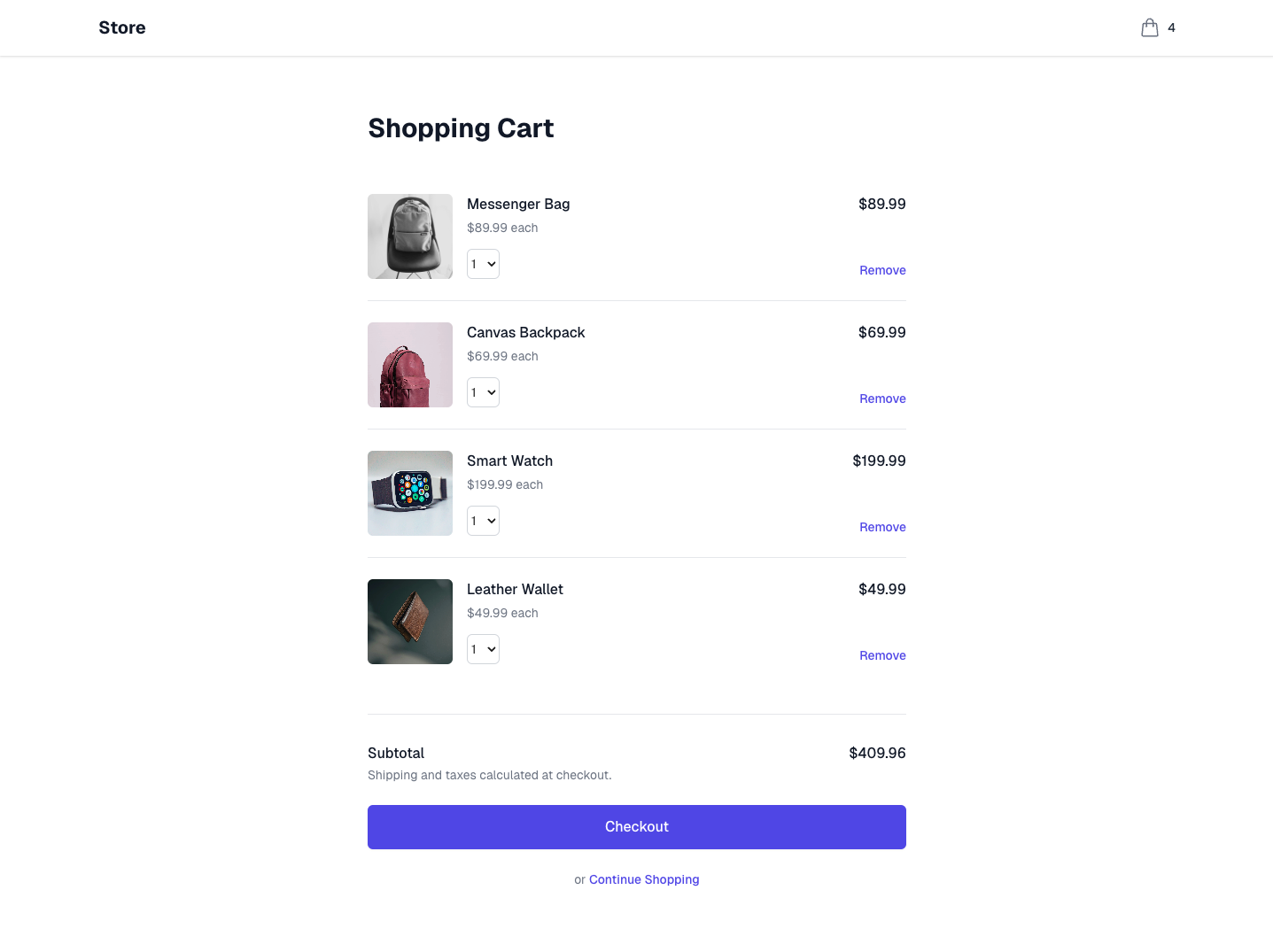Open the Leather Wallet quantity dropdown
Image resolution: width=1273 pixels, height=952 pixels.
point(483,649)
